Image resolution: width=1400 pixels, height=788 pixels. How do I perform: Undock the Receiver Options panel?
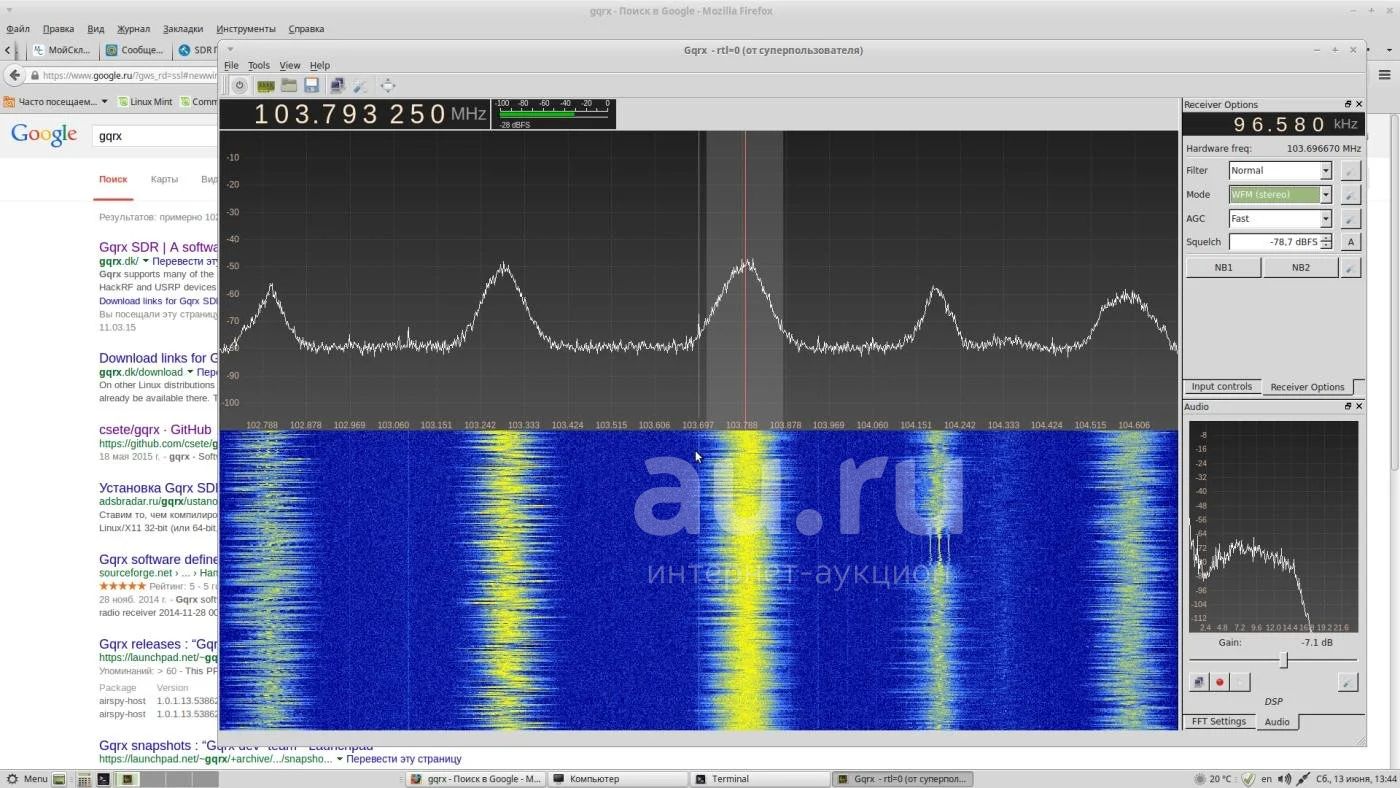point(1347,104)
